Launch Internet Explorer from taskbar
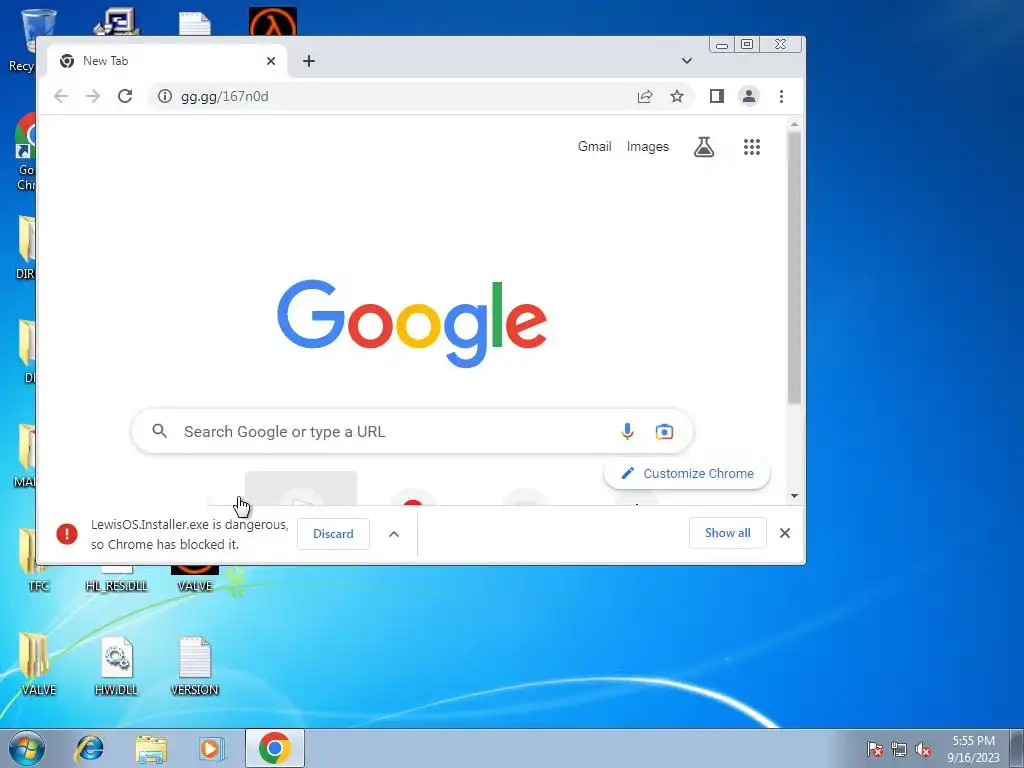 pyautogui.click(x=89, y=748)
